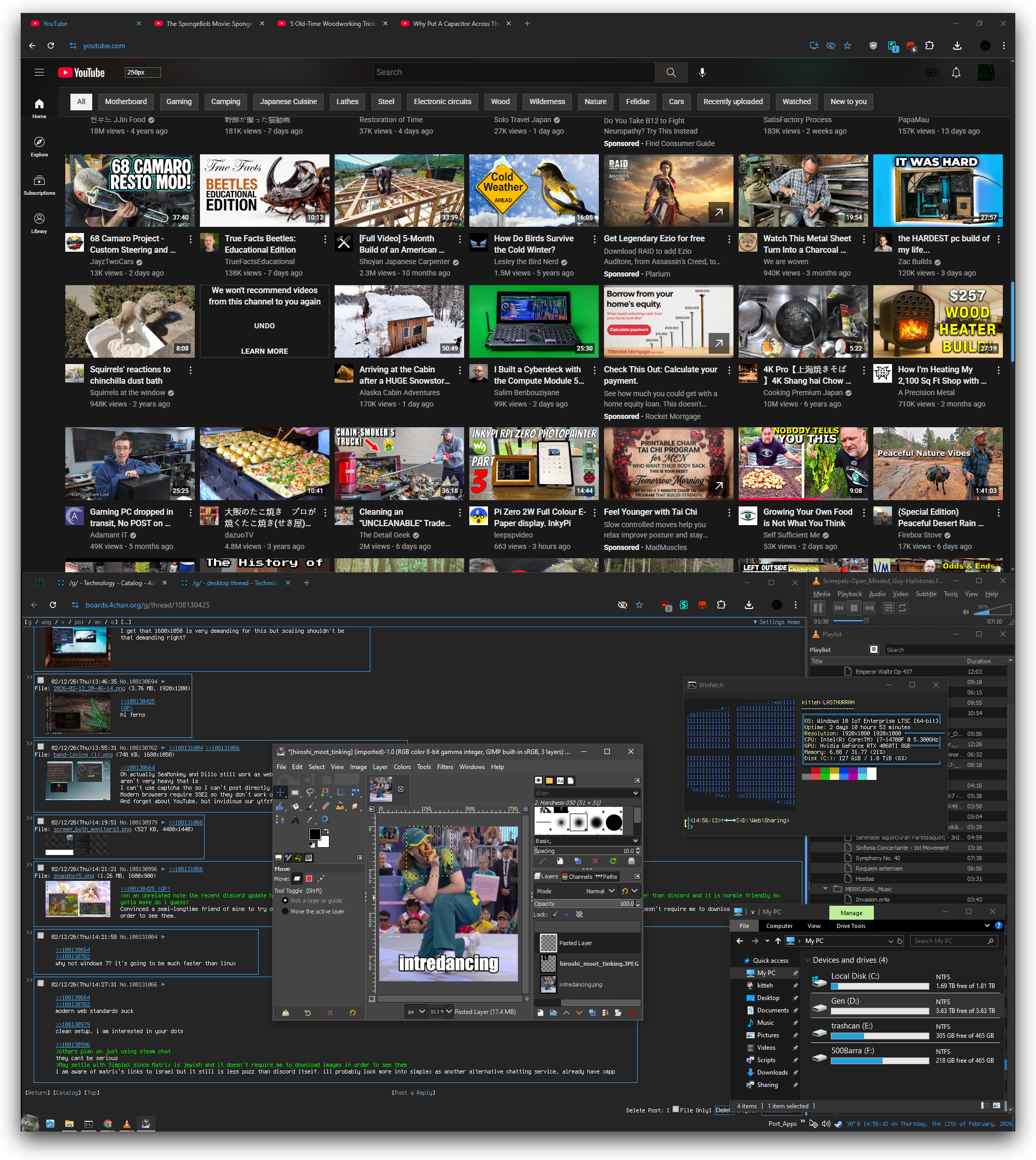Image resolution: width=1036 pixels, height=1160 pixels.
Task: Click UNDO on hidden video card
Action: (264, 326)
